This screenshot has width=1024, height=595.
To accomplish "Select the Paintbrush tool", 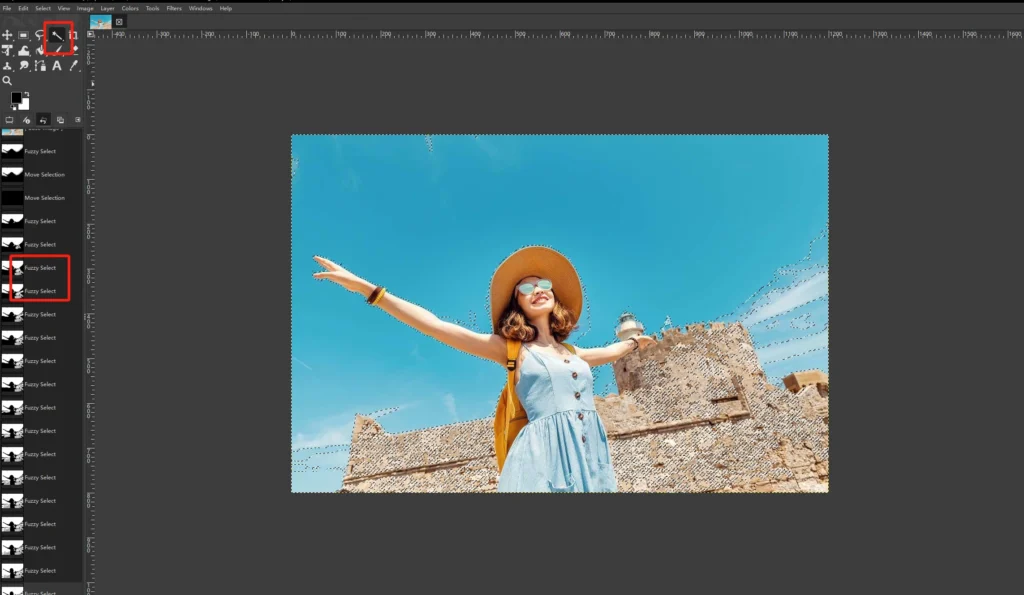I will tap(57, 50).
